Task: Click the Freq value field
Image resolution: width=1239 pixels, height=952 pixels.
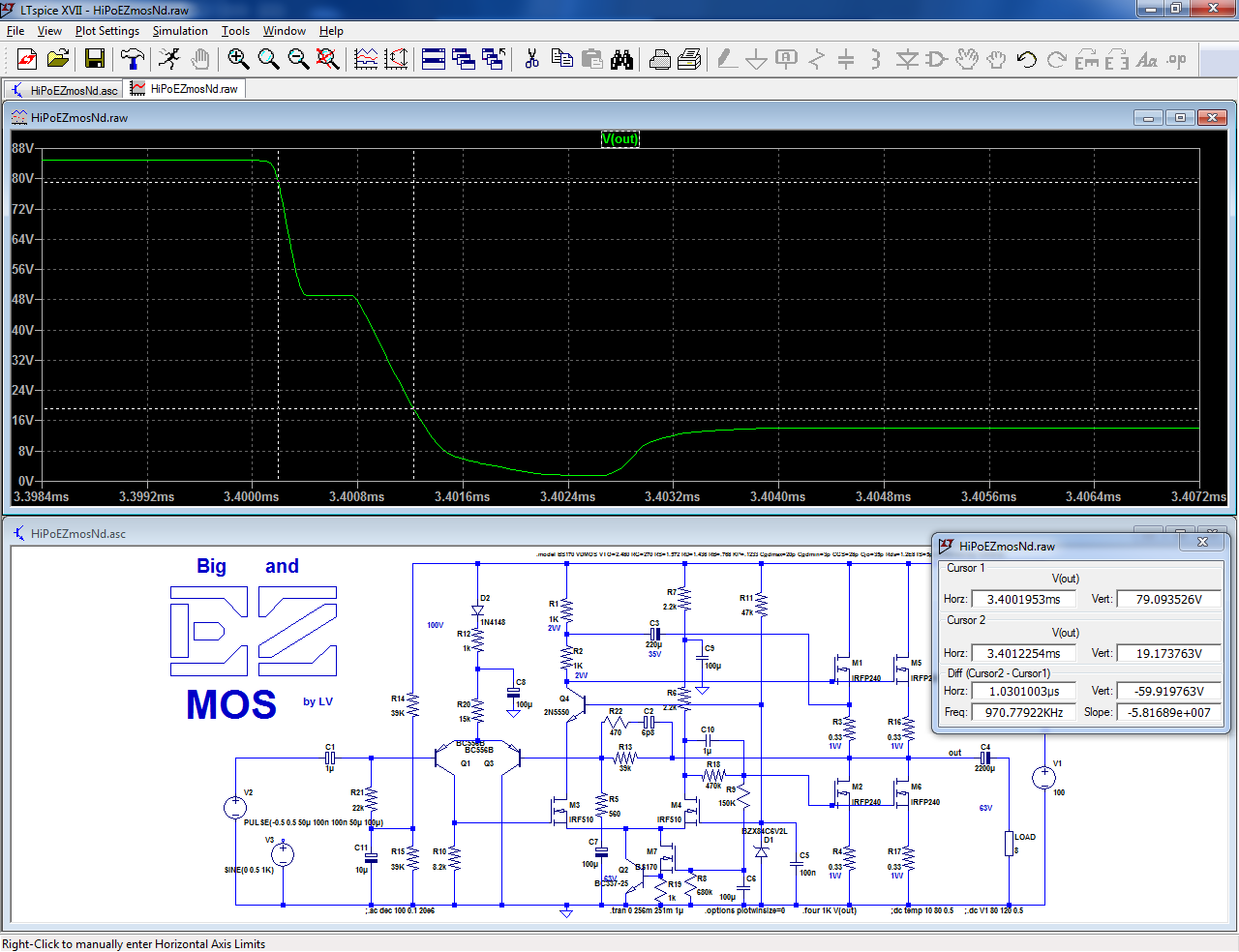Action: [x=1023, y=712]
